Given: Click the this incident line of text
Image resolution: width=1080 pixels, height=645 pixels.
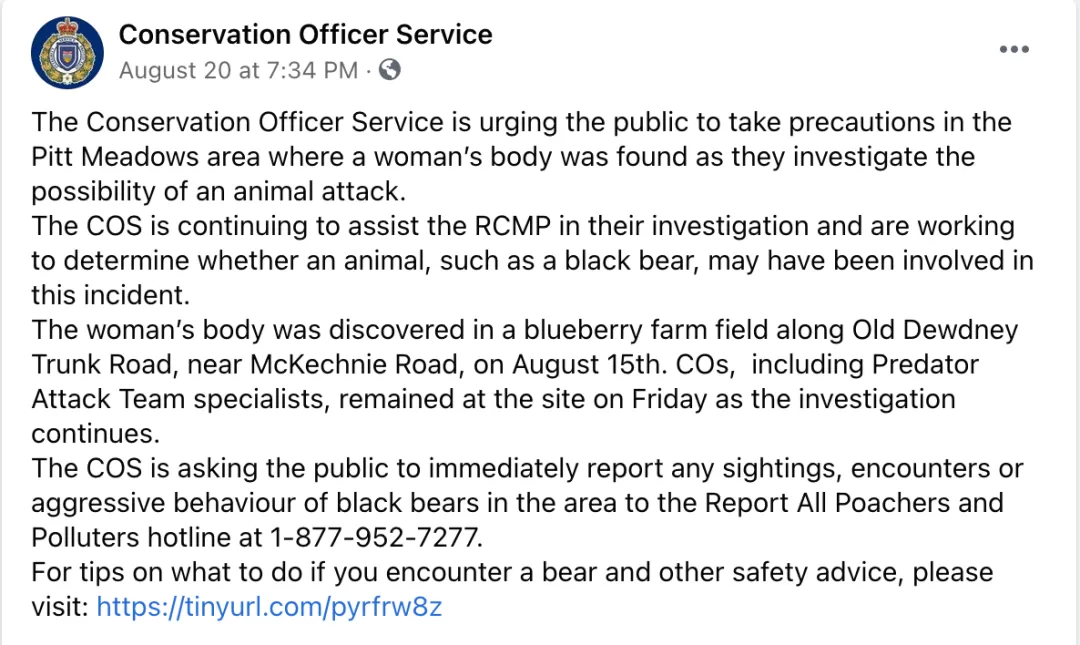Looking at the screenshot, I should (110, 295).
